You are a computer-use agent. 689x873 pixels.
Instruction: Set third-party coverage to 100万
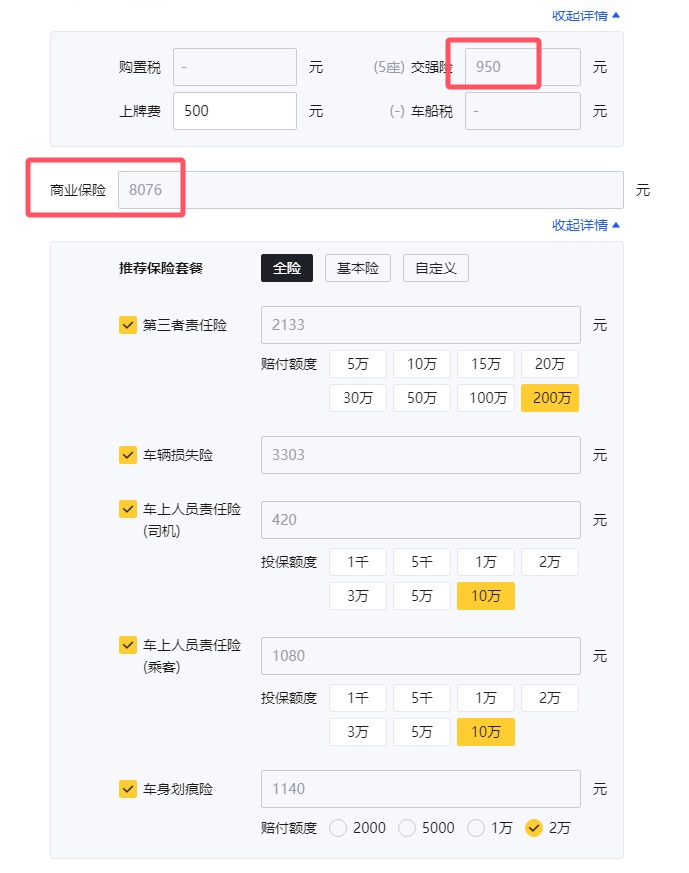(x=486, y=398)
